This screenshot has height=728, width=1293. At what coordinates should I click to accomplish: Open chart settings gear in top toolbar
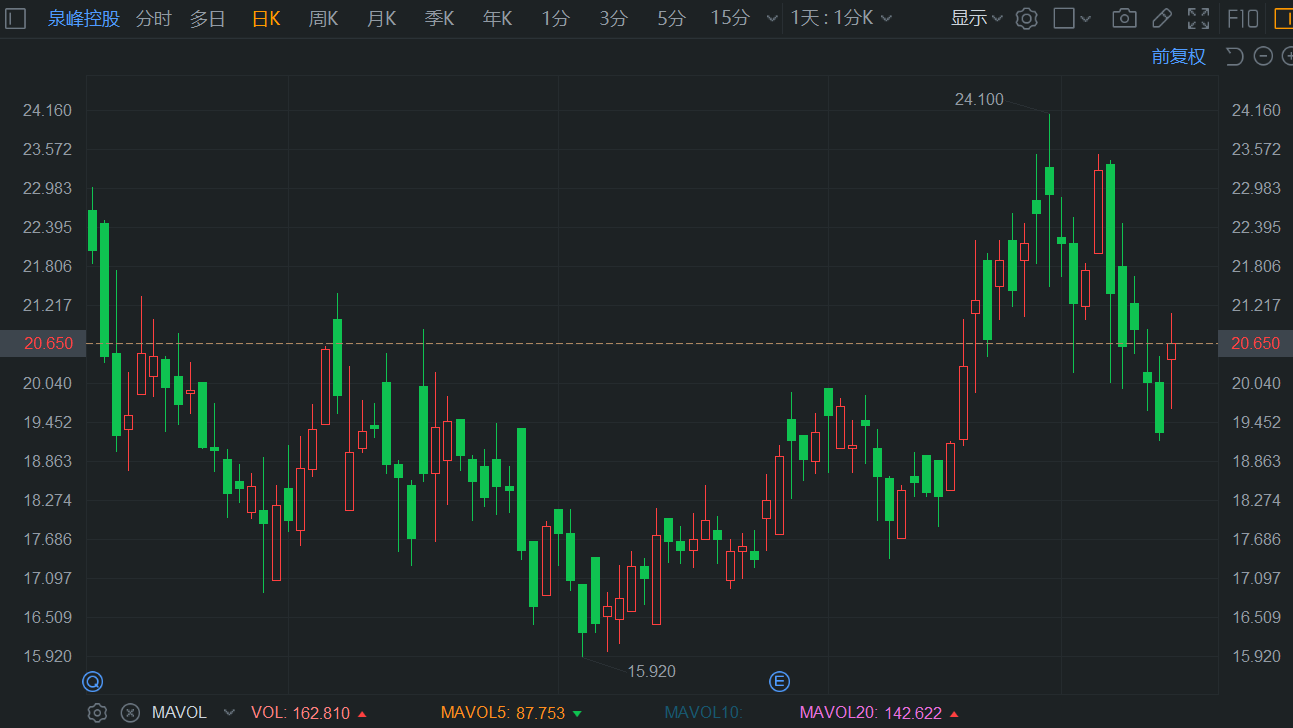1026,18
